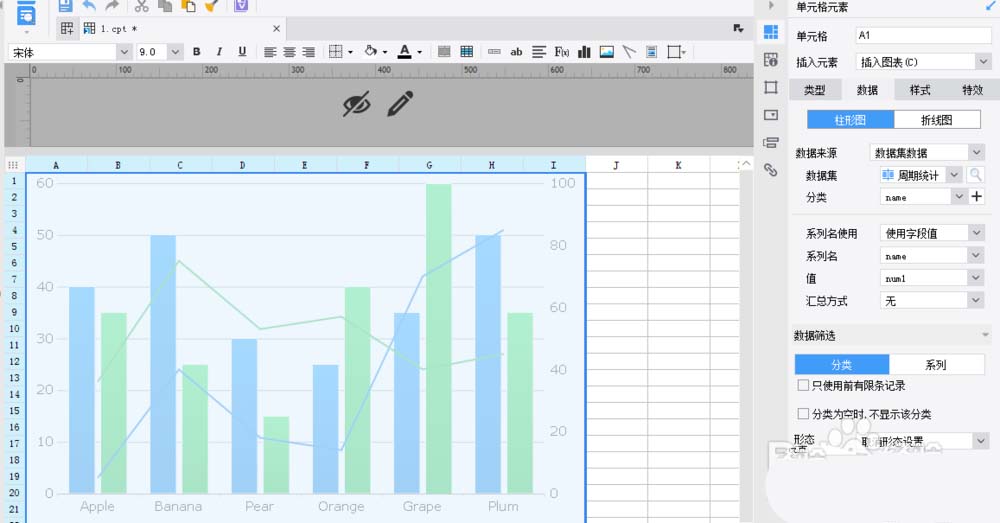Switch to the 特效 tab
The width and height of the screenshot is (1000, 523).
(972, 90)
